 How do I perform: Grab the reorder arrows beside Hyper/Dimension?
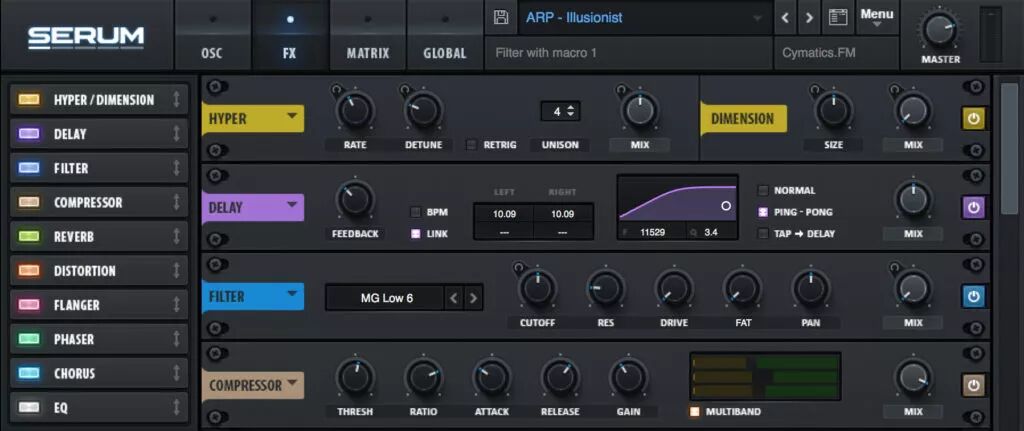pos(176,100)
